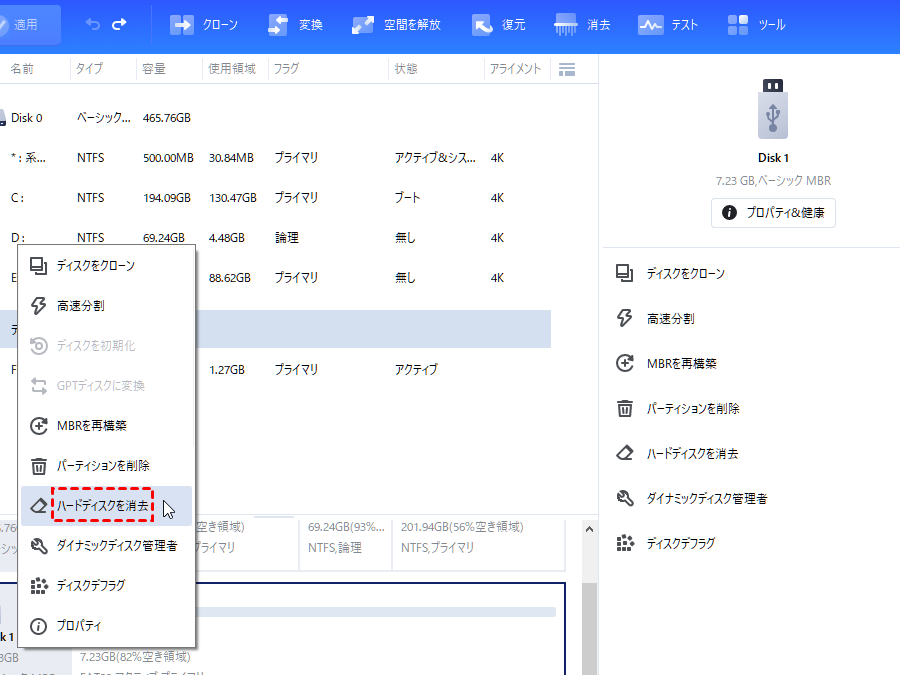The height and width of the screenshot is (675, 900).
Task: Open the 復元 recovery tool
Action: [x=499, y=22]
